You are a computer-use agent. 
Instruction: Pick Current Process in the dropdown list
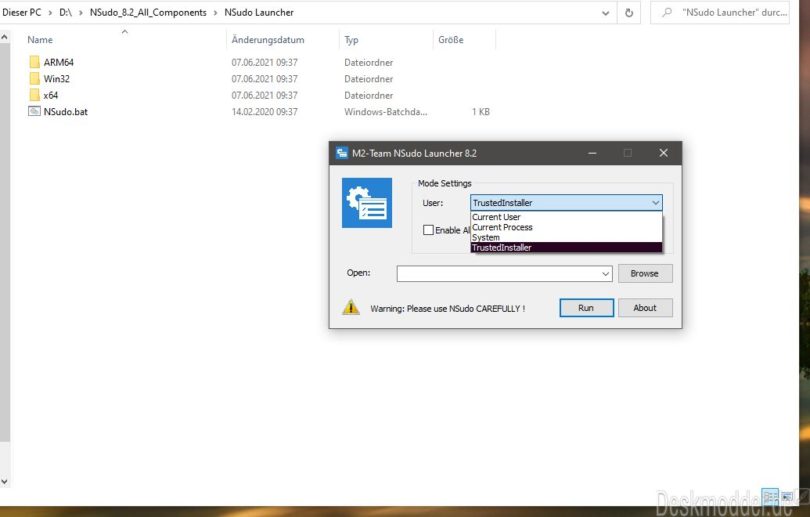[502, 227]
